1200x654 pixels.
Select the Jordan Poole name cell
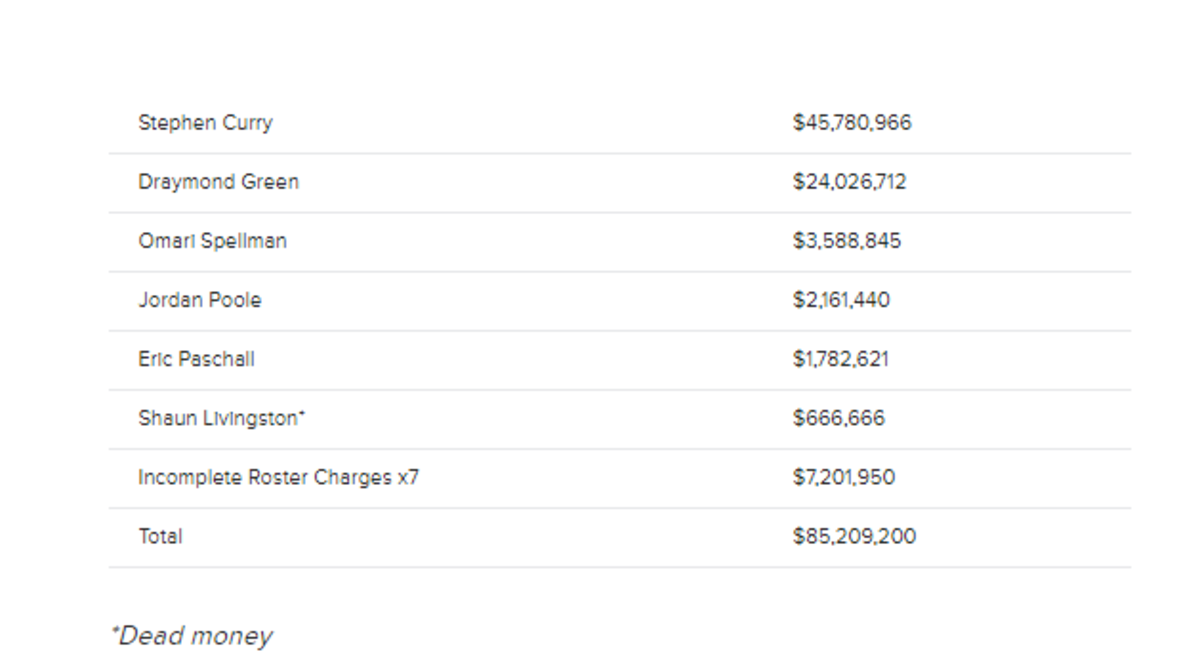click(200, 300)
